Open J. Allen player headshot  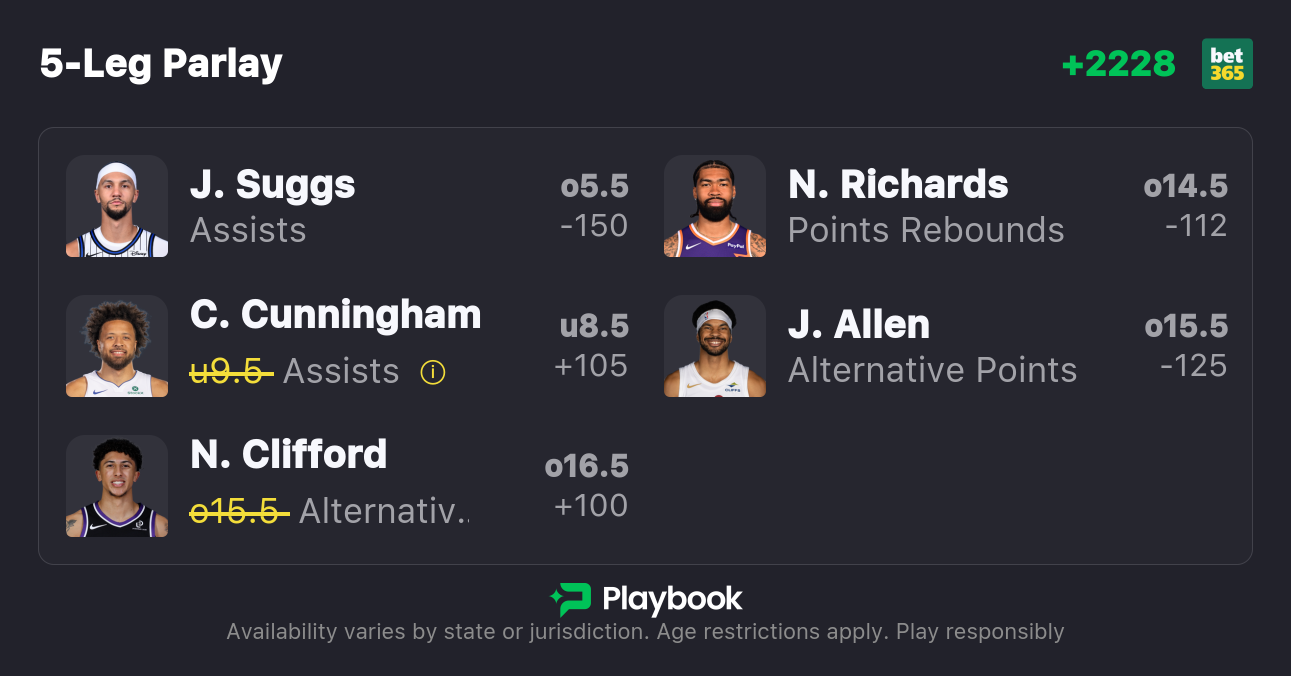point(715,346)
